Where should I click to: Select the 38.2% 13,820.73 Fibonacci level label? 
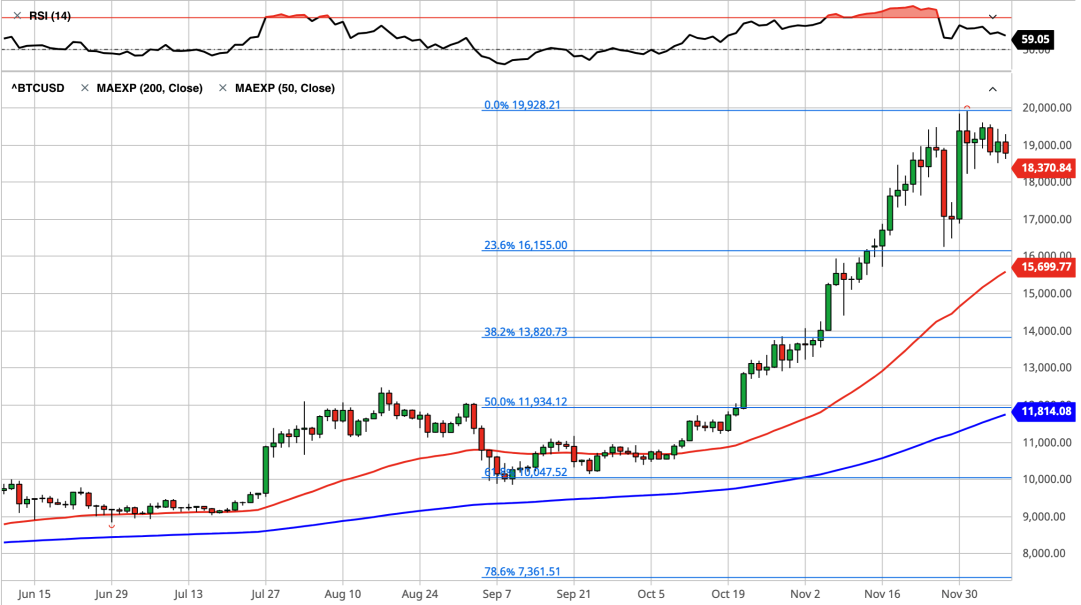point(525,331)
